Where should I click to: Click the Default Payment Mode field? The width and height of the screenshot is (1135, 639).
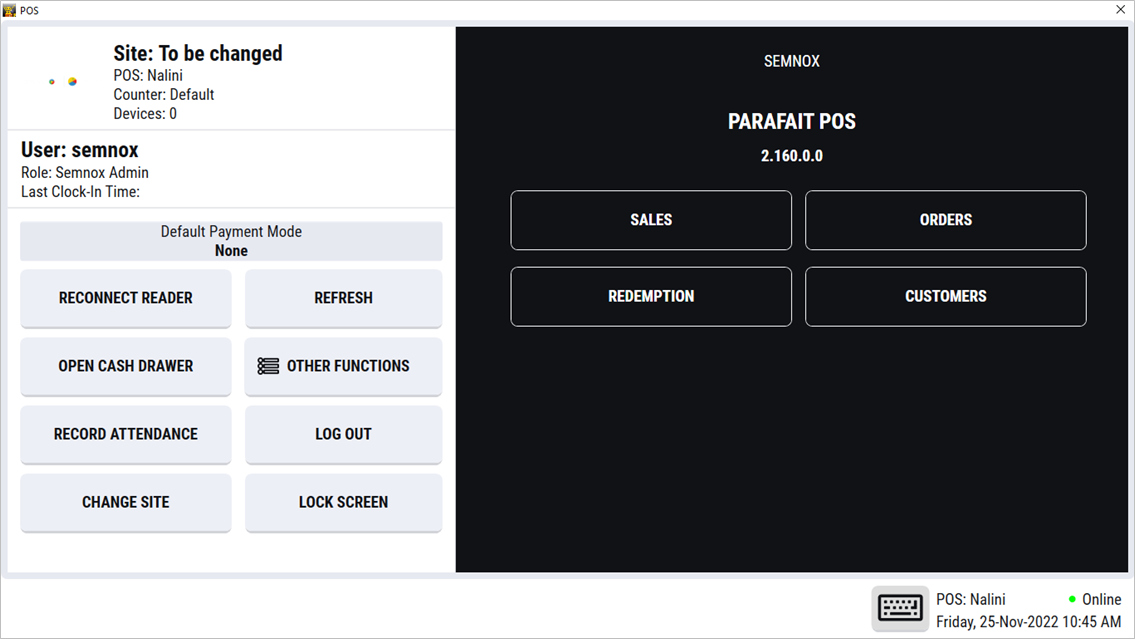tap(231, 241)
